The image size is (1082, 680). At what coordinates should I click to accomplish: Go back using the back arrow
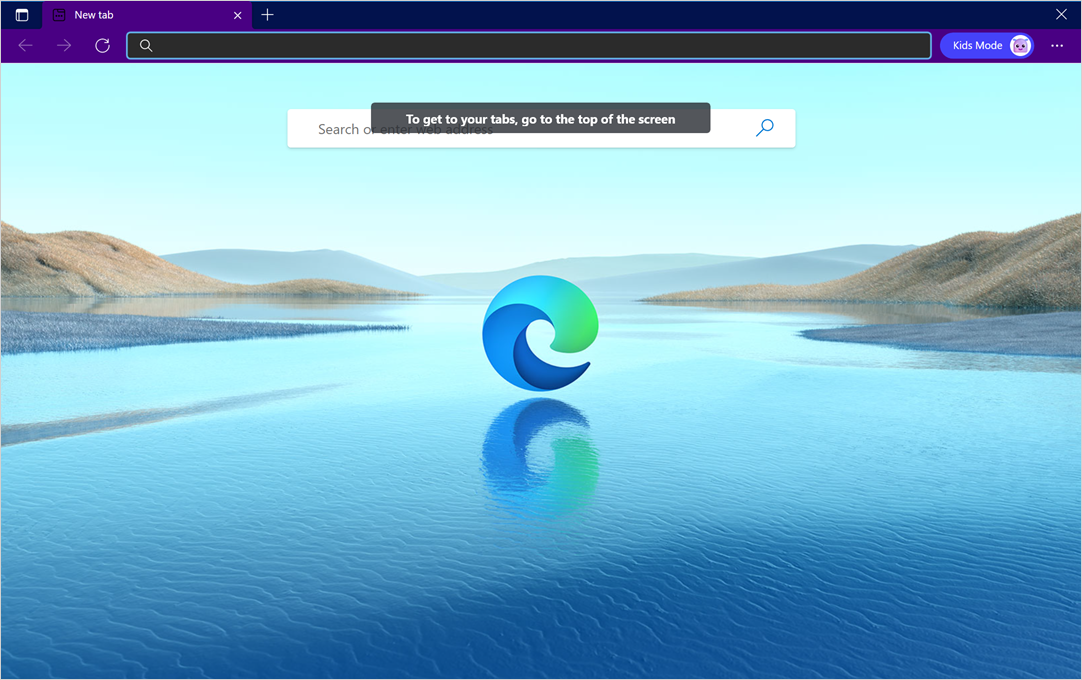click(26, 45)
